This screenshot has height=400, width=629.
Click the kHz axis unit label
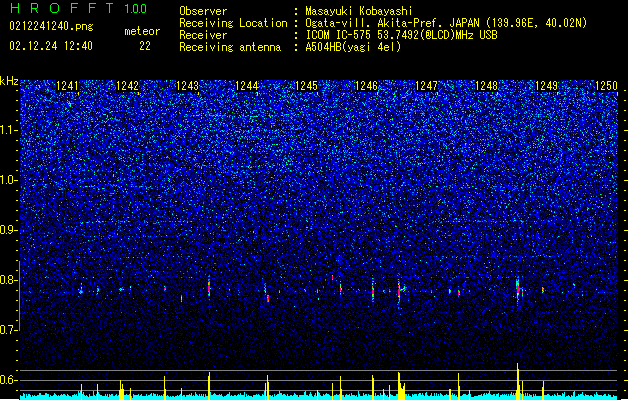click(x=9, y=81)
